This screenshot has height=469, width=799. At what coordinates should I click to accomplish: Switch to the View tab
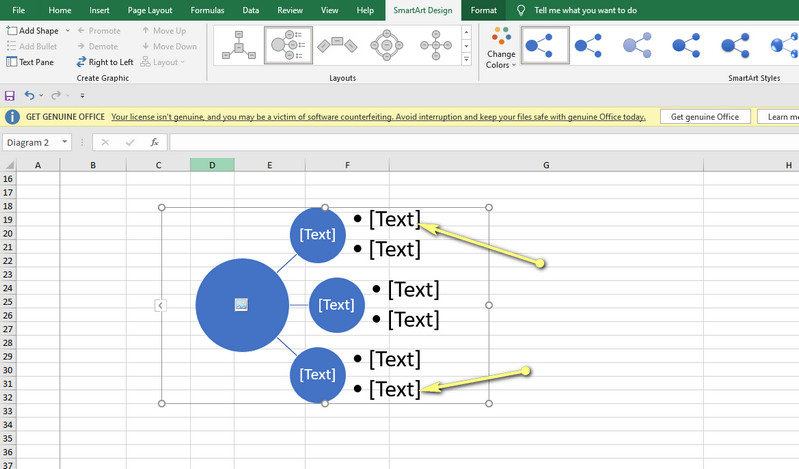[329, 10]
